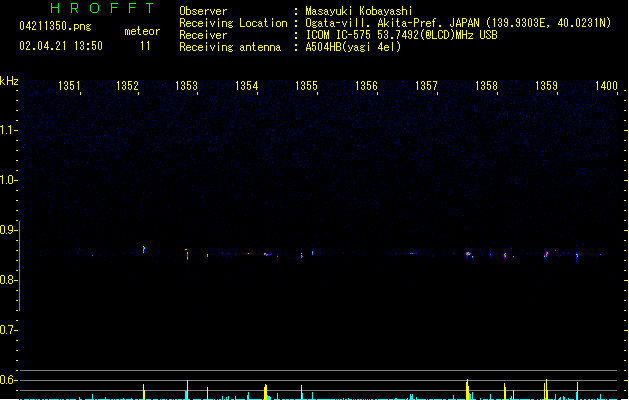Click the 1356 time axis label
629x400 pixels.
[x=366, y=86]
